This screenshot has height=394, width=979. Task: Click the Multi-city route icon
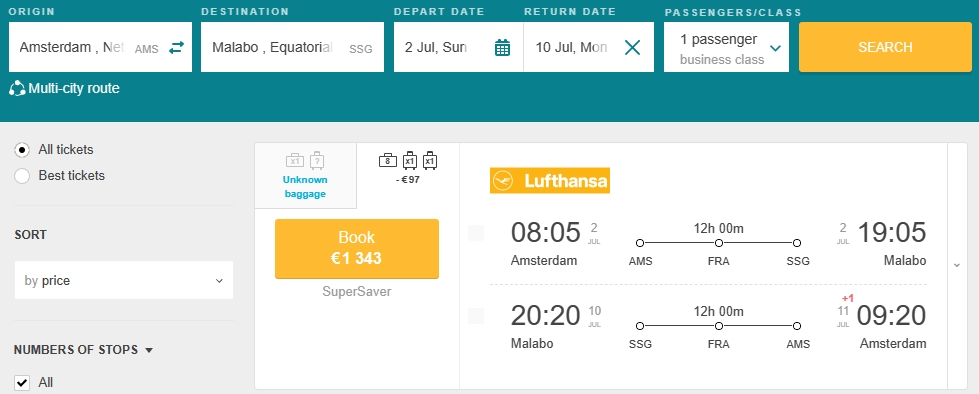(17, 89)
